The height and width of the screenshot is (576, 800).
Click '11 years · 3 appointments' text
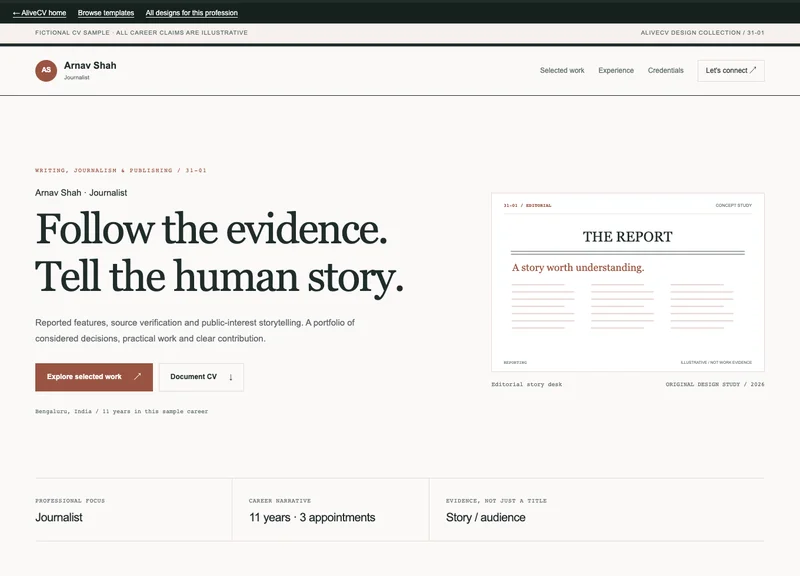pos(312,517)
